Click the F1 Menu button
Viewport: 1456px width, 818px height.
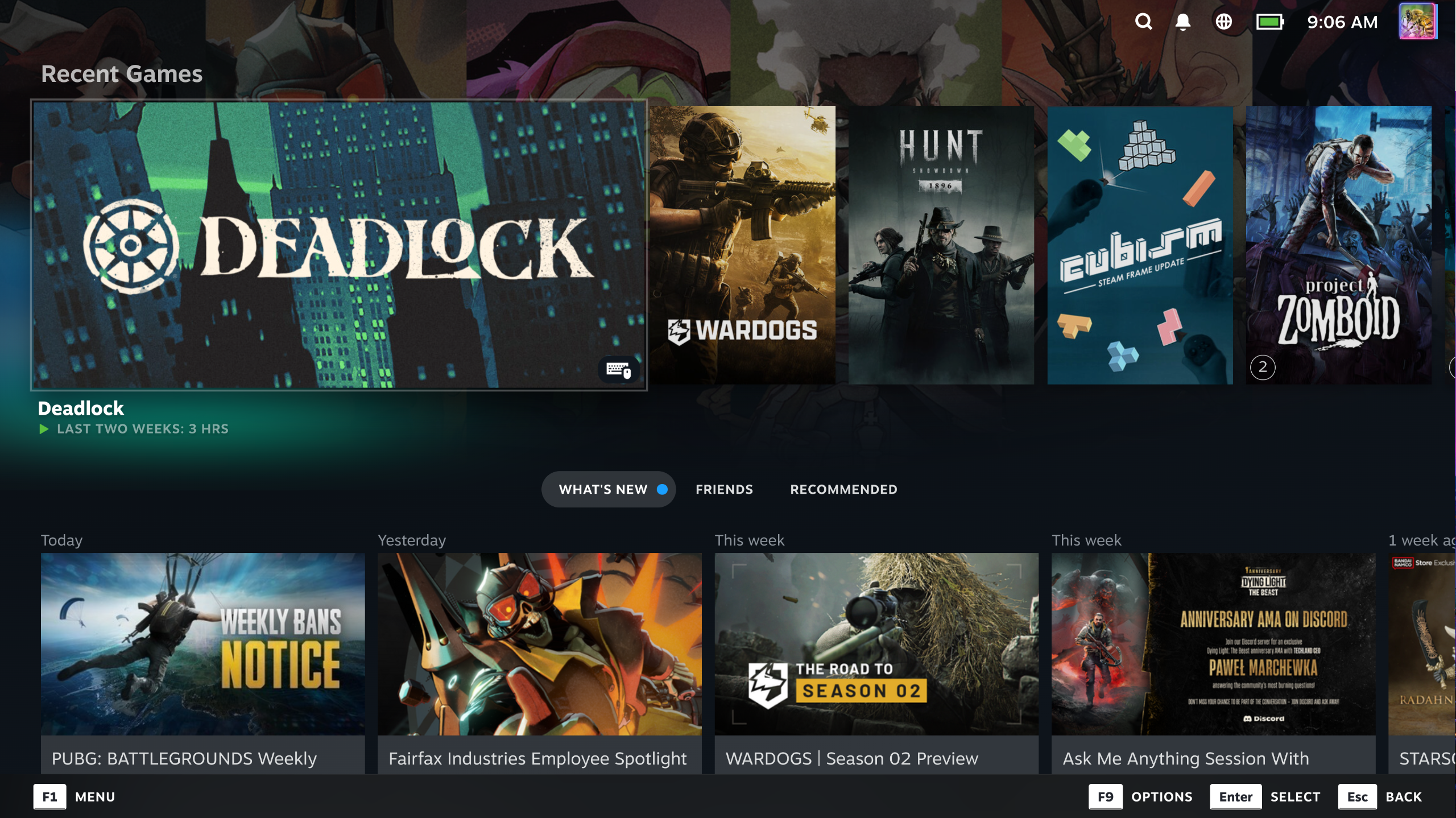tap(75, 797)
